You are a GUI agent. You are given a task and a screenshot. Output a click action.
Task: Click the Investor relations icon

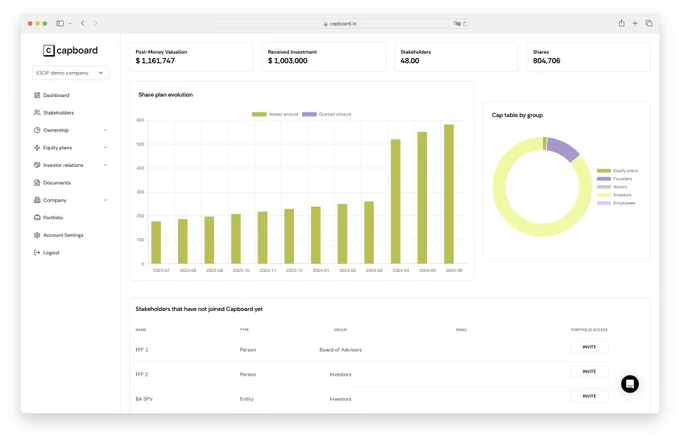point(37,165)
